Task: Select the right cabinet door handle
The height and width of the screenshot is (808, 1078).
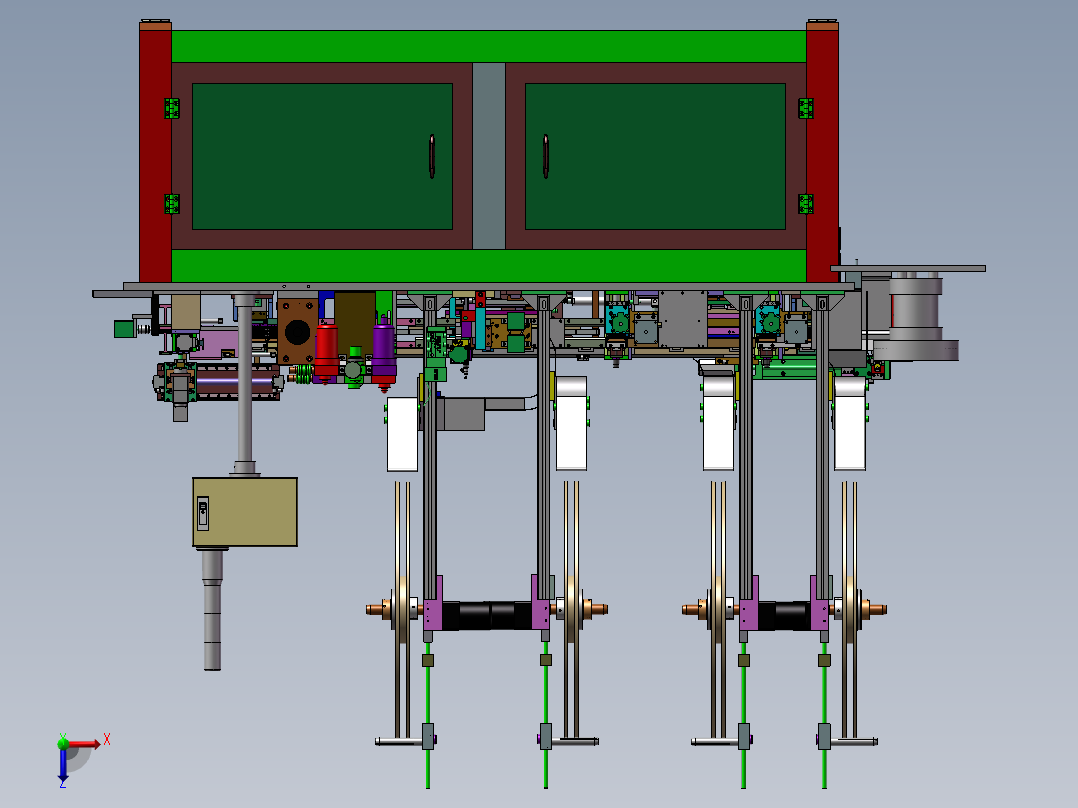Action: click(545, 156)
